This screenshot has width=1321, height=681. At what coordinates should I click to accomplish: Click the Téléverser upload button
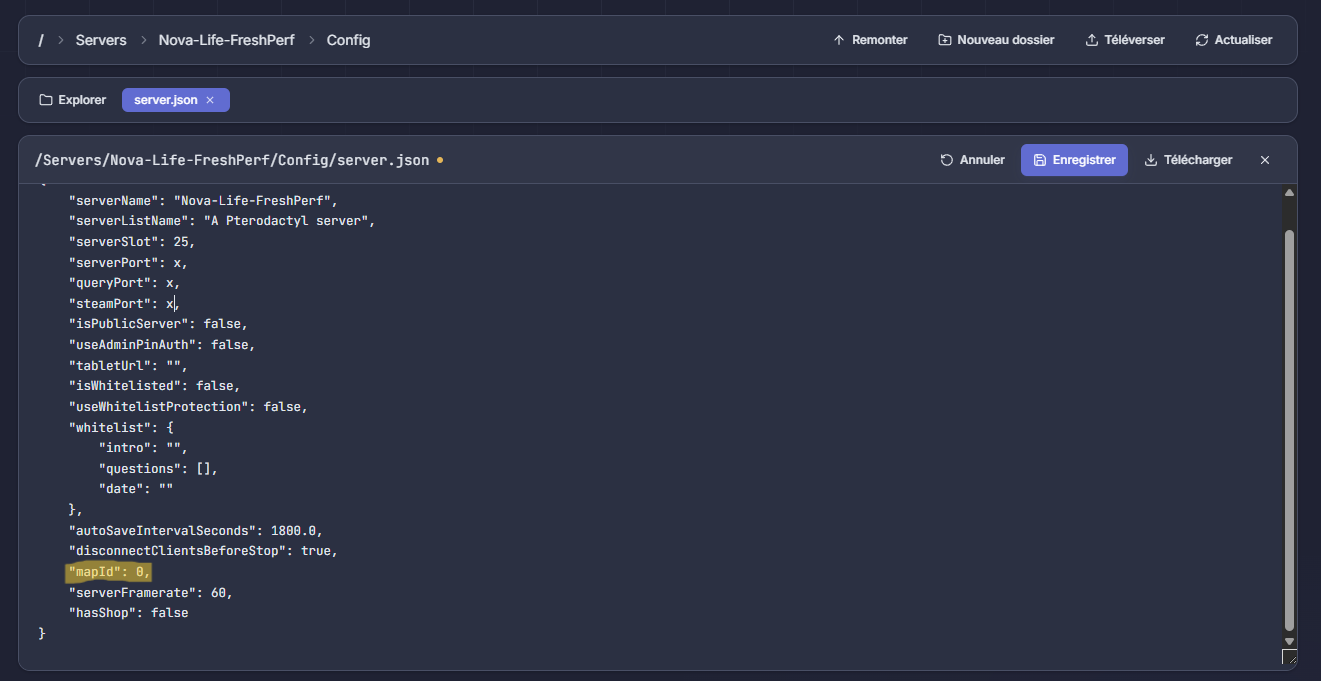coord(1125,40)
